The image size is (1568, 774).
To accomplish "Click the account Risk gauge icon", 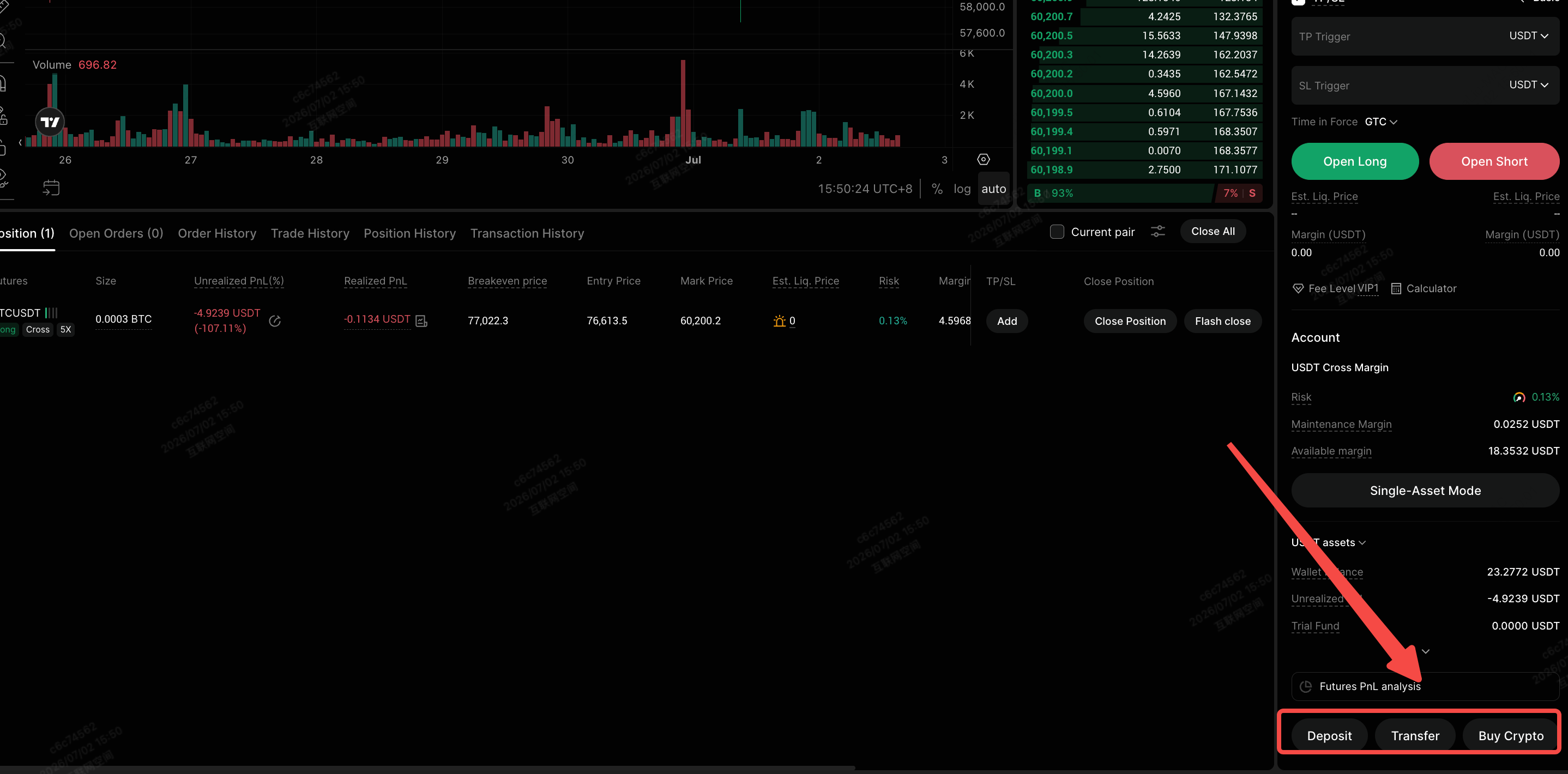I will [x=1519, y=397].
